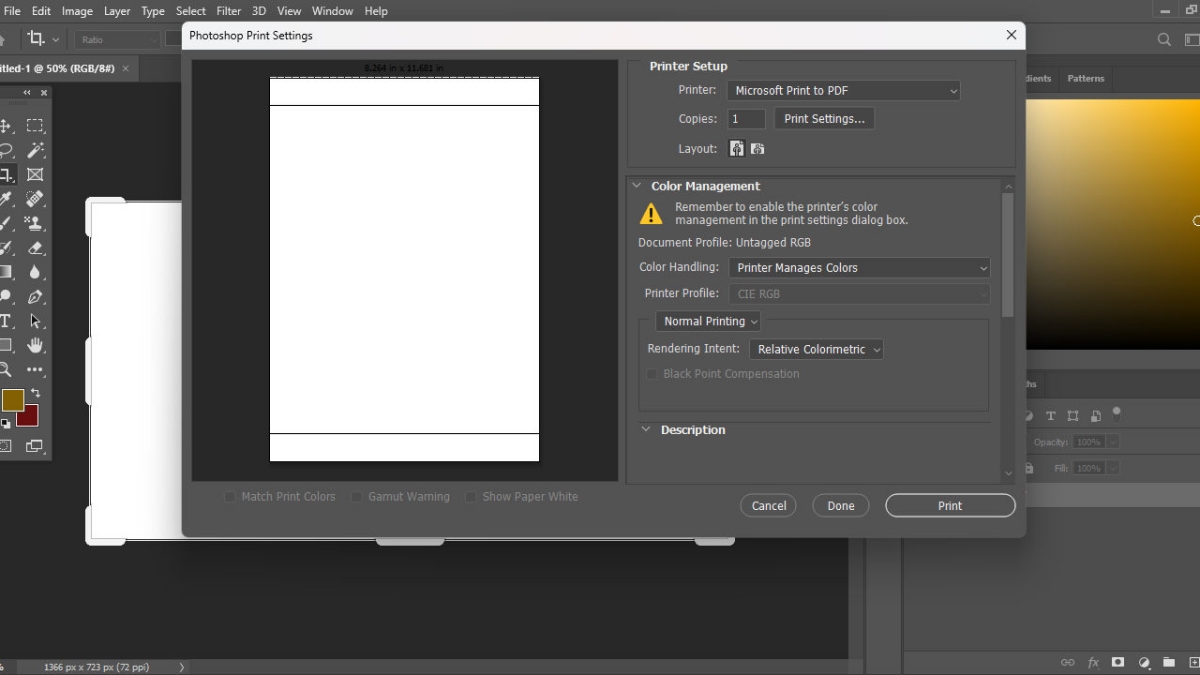Select the Zoom tool
The image size is (1200, 675).
coord(8,370)
